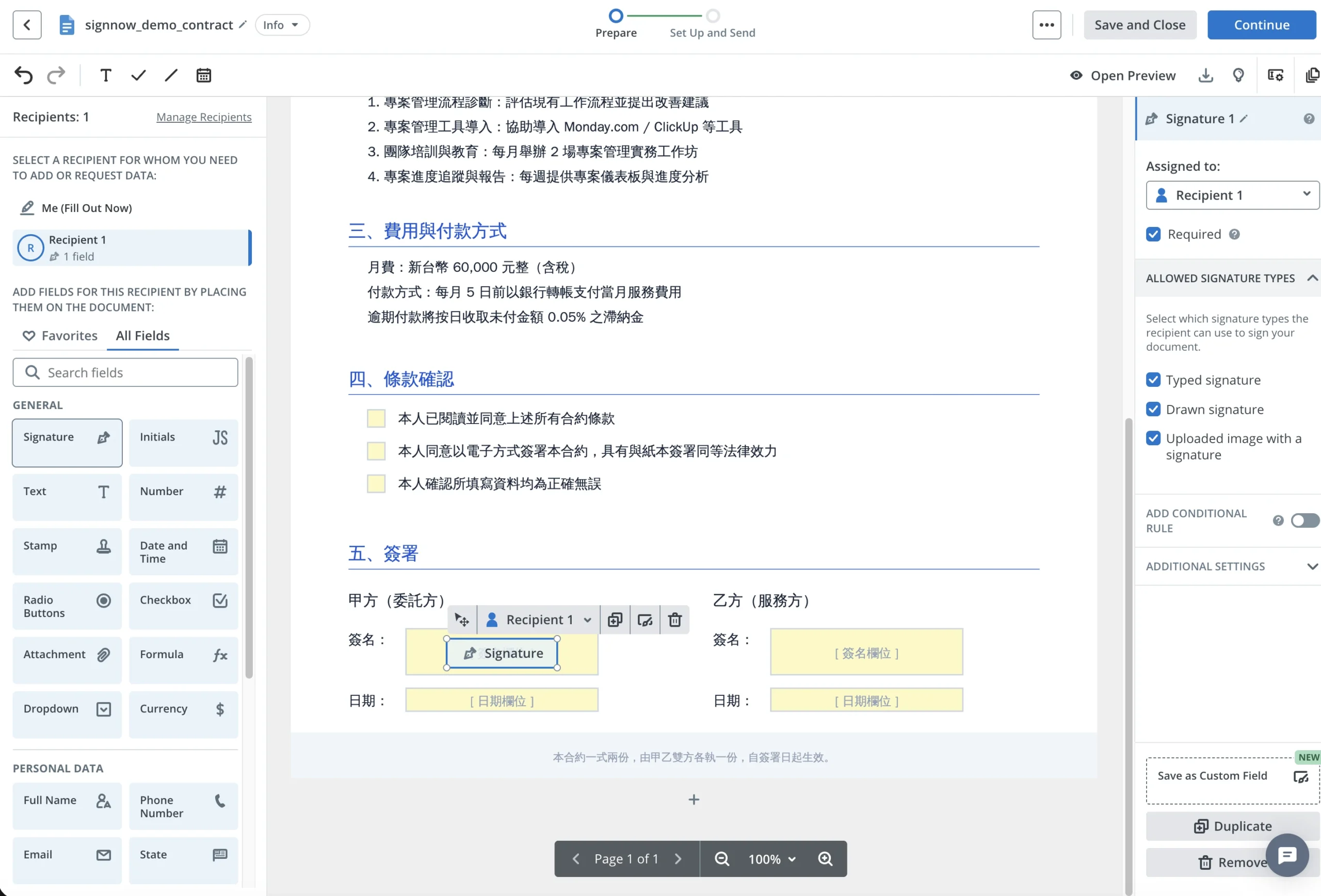Open the Manage Recipients link

[204, 117]
